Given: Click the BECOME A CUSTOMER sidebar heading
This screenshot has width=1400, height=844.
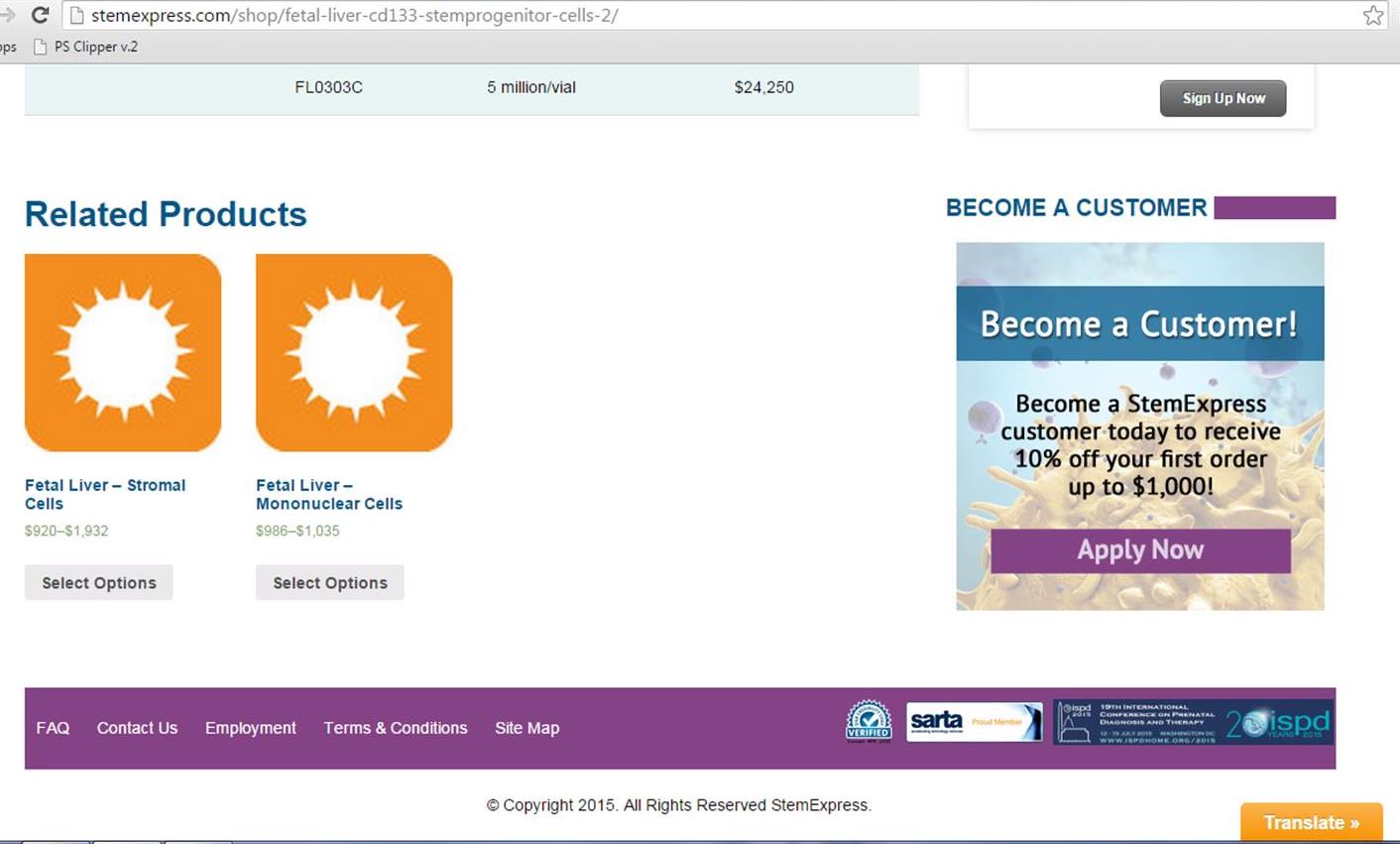Looking at the screenshot, I should click(x=1077, y=207).
